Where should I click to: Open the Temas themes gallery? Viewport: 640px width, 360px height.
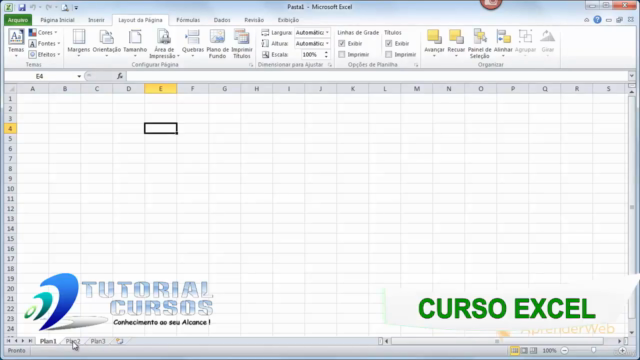(16, 42)
